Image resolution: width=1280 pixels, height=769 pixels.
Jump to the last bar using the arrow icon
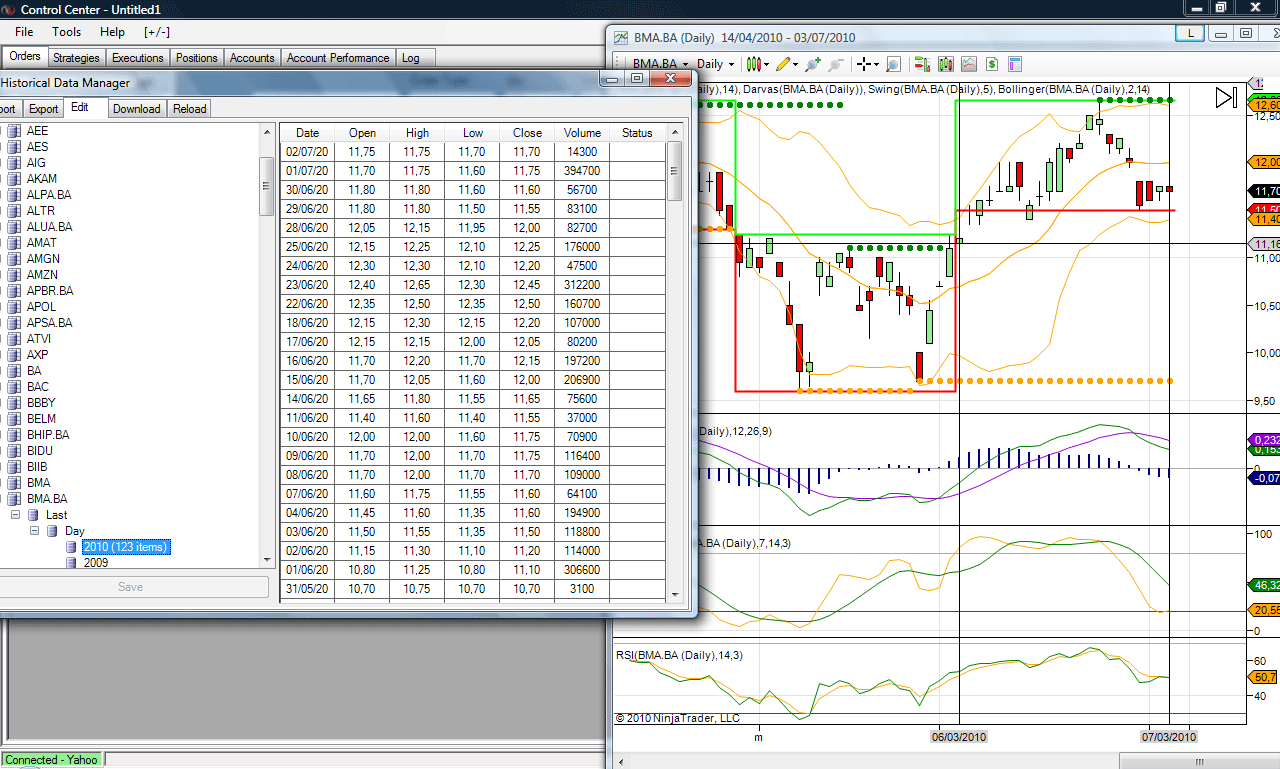(x=1226, y=98)
